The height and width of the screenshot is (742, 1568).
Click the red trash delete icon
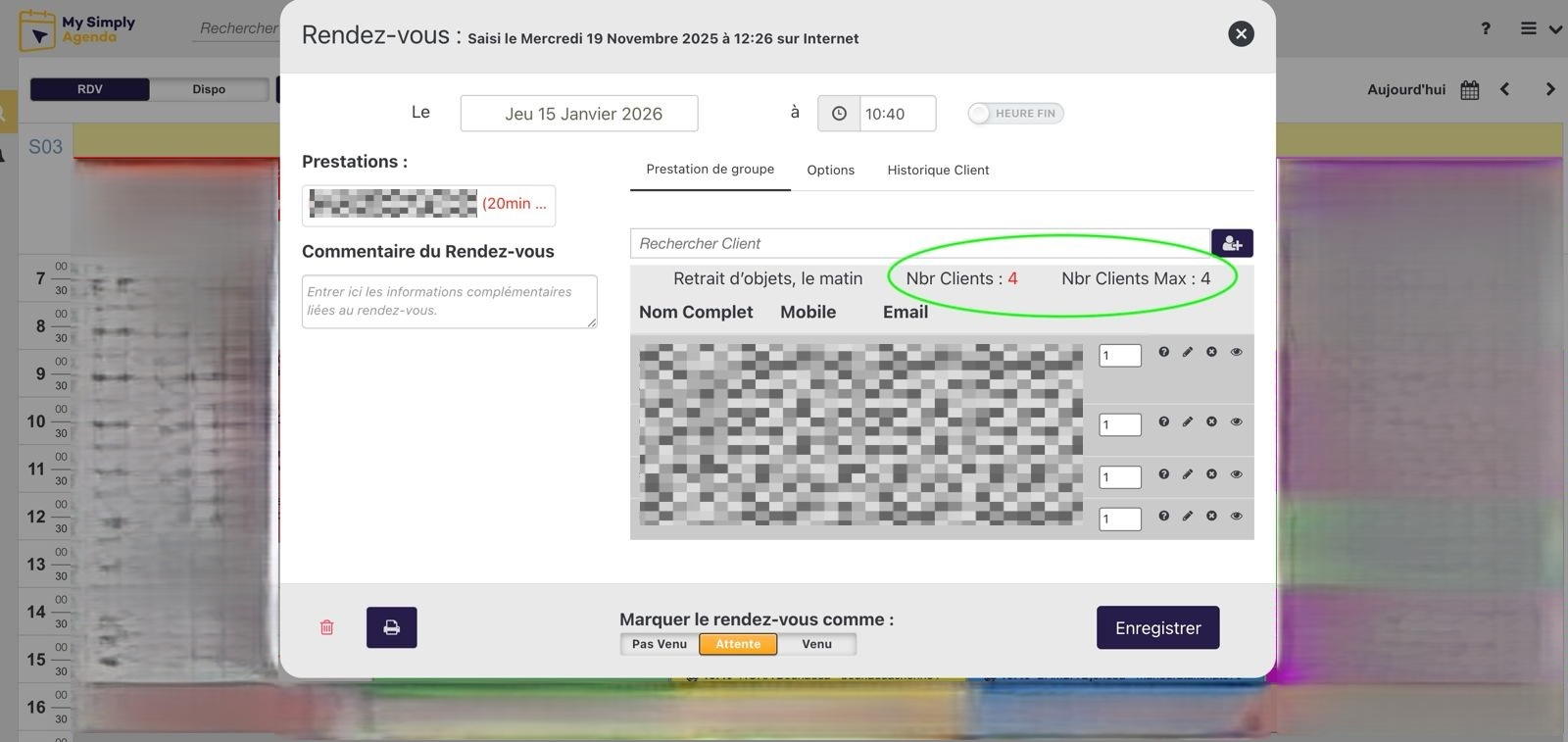[x=327, y=627]
